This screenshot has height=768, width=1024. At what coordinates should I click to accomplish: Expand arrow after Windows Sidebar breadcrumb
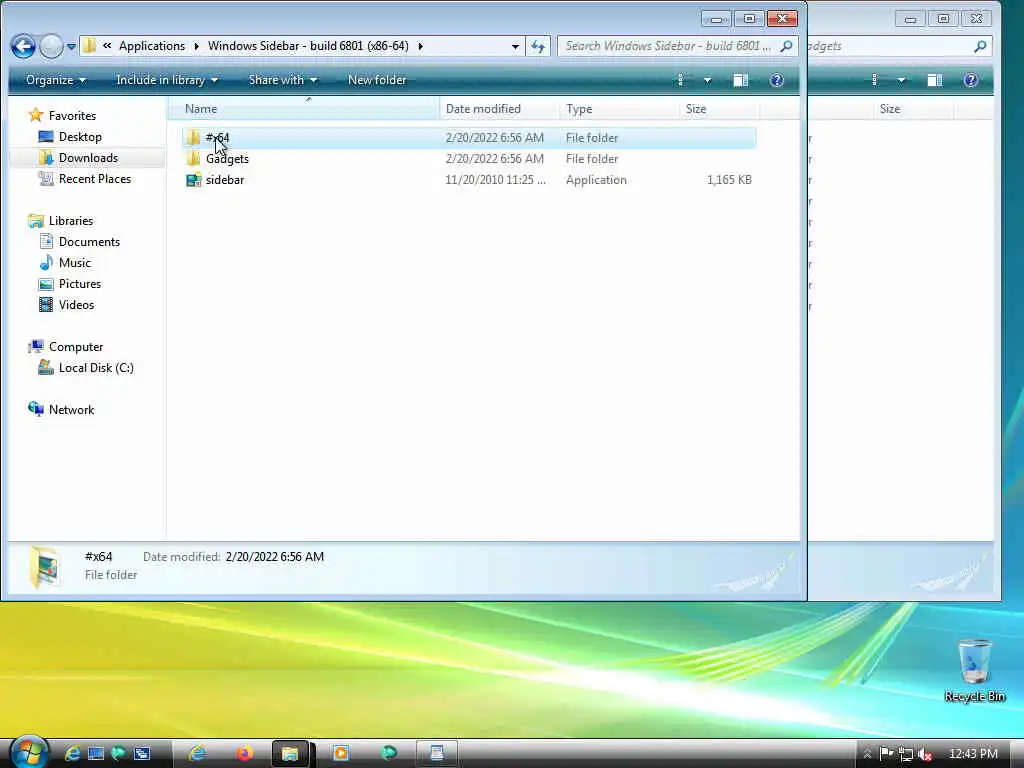(x=420, y=46)
